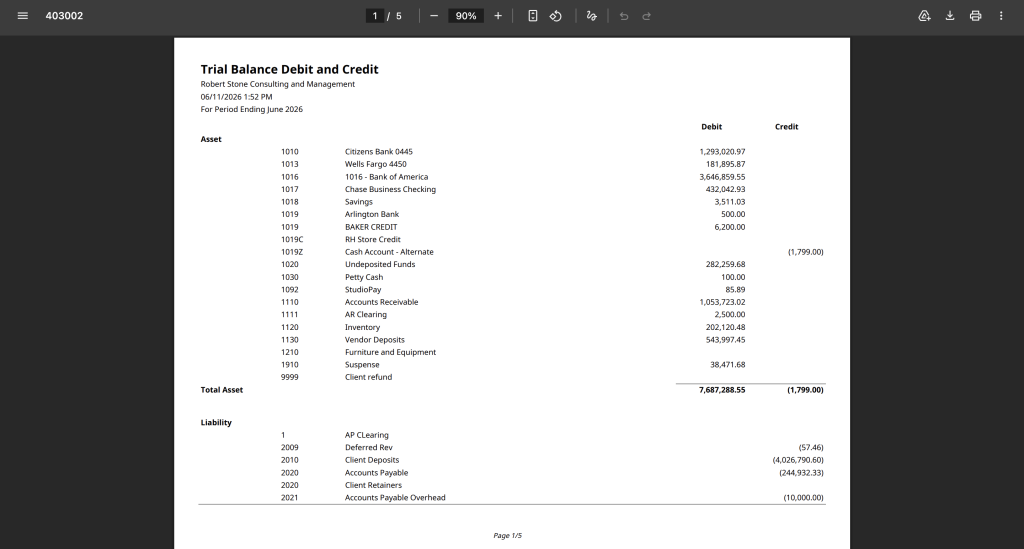Rotate the document counterclockwise
This screenshot has height=549, width=1024.
tap(556, 16)
